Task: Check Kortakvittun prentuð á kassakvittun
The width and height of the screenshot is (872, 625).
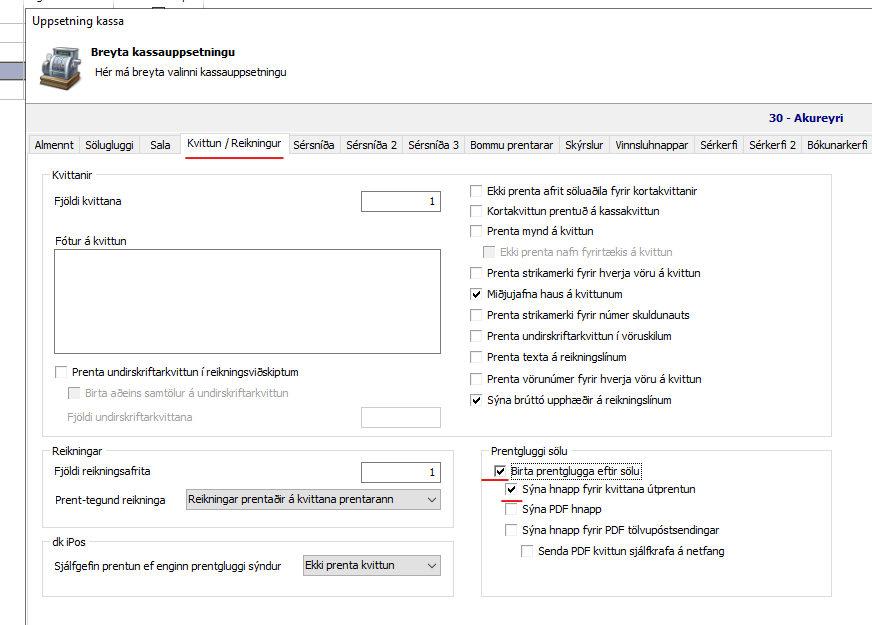Action: pyautogui.click(x=477, y=211)
